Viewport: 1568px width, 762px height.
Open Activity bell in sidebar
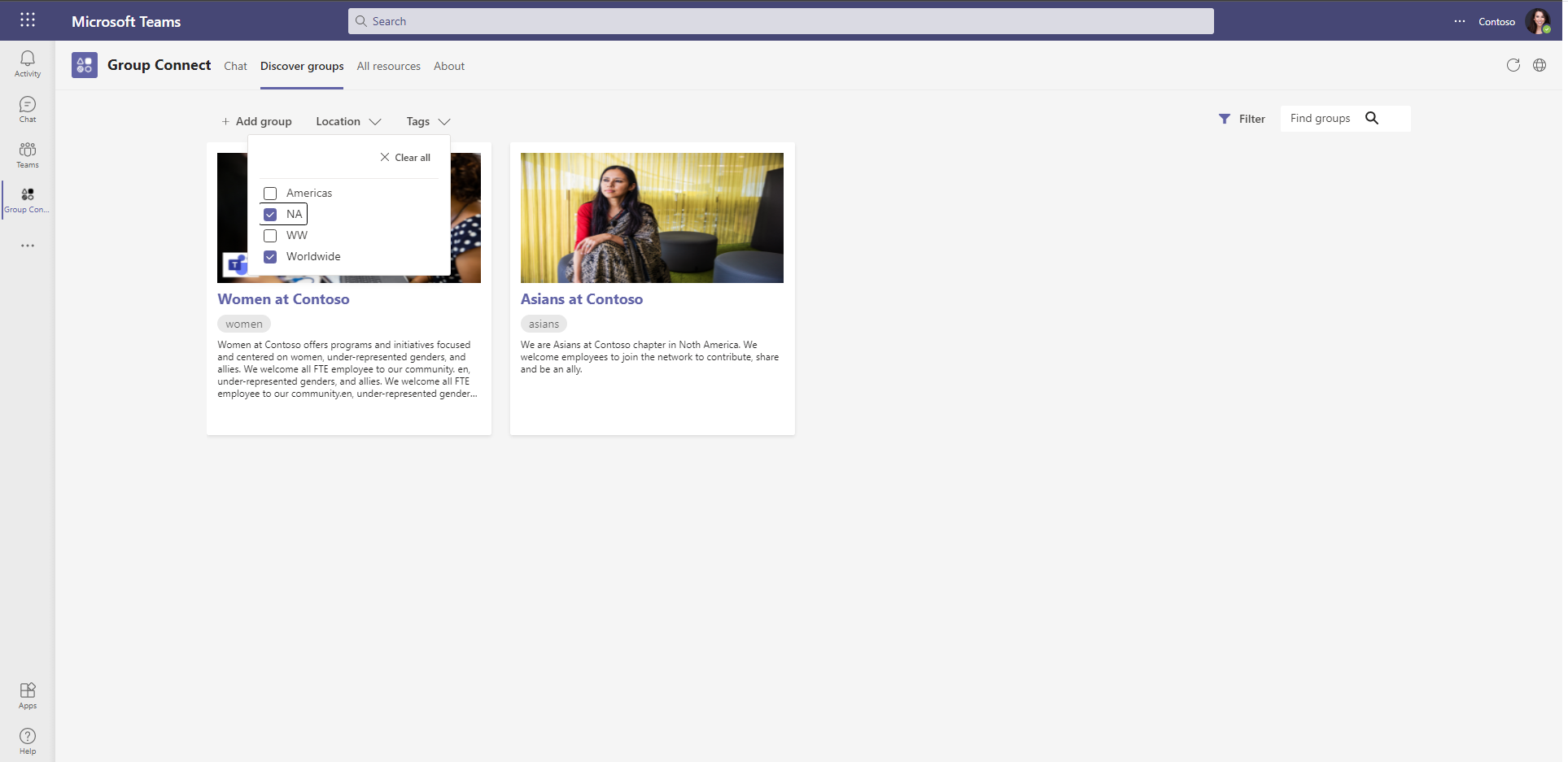click(x=28, y=63)
